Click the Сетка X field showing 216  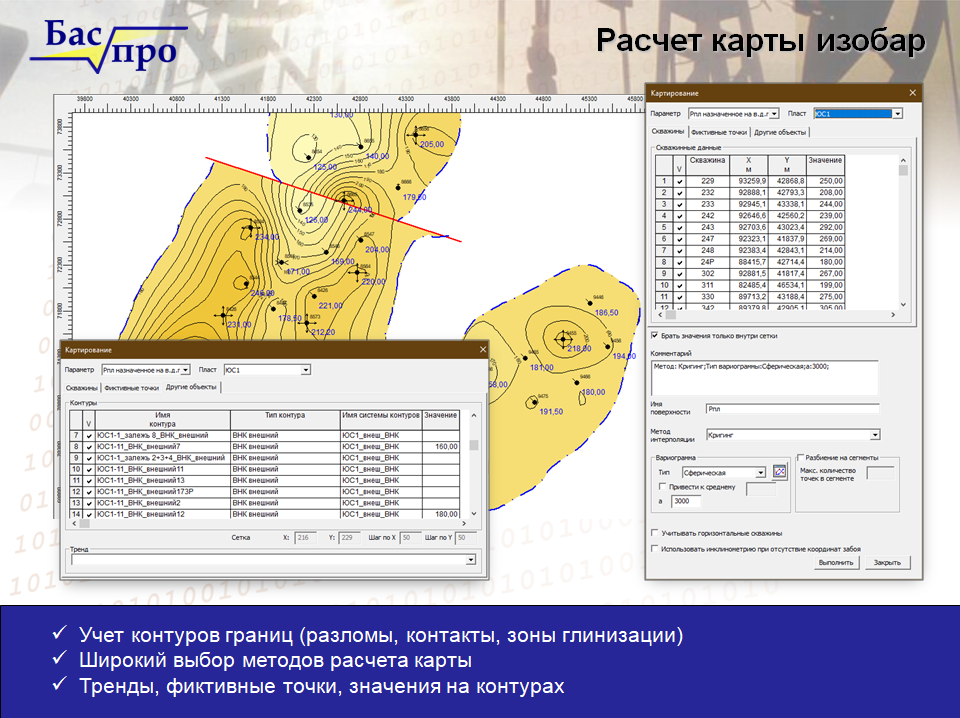[306, 537]
